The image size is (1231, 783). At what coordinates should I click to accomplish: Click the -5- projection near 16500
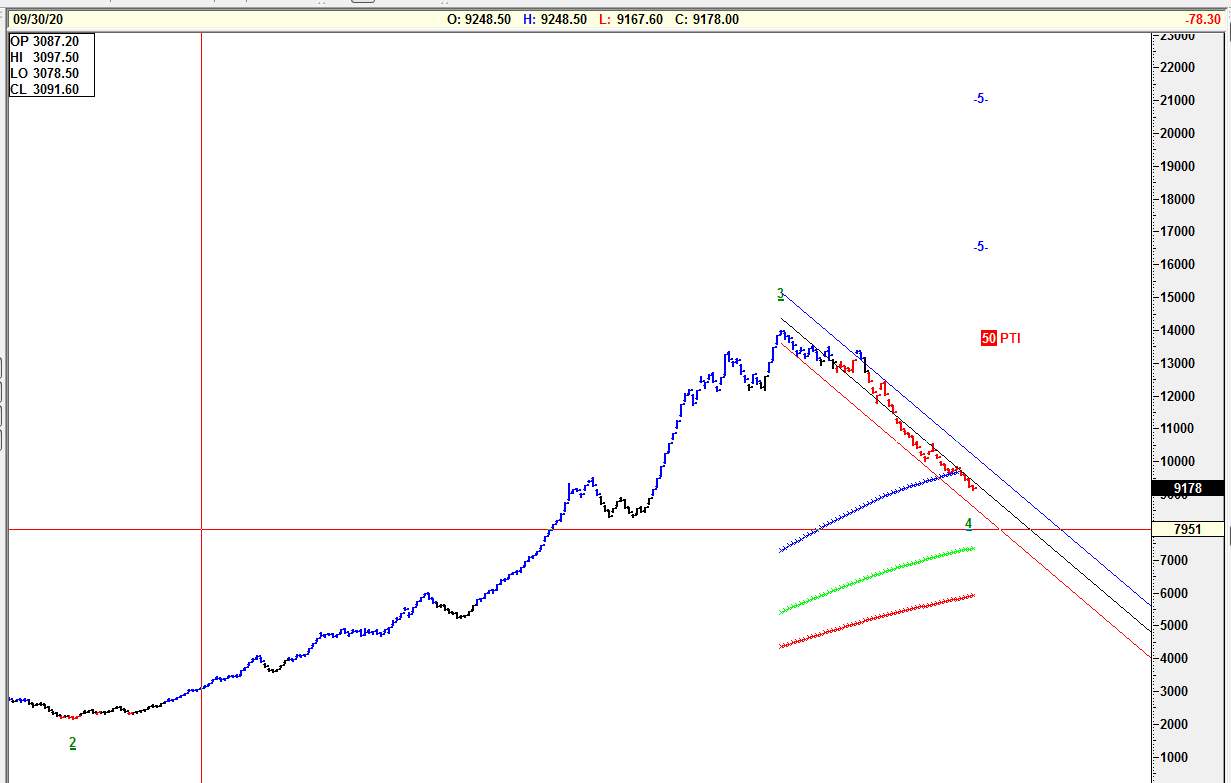click(980, 246)
